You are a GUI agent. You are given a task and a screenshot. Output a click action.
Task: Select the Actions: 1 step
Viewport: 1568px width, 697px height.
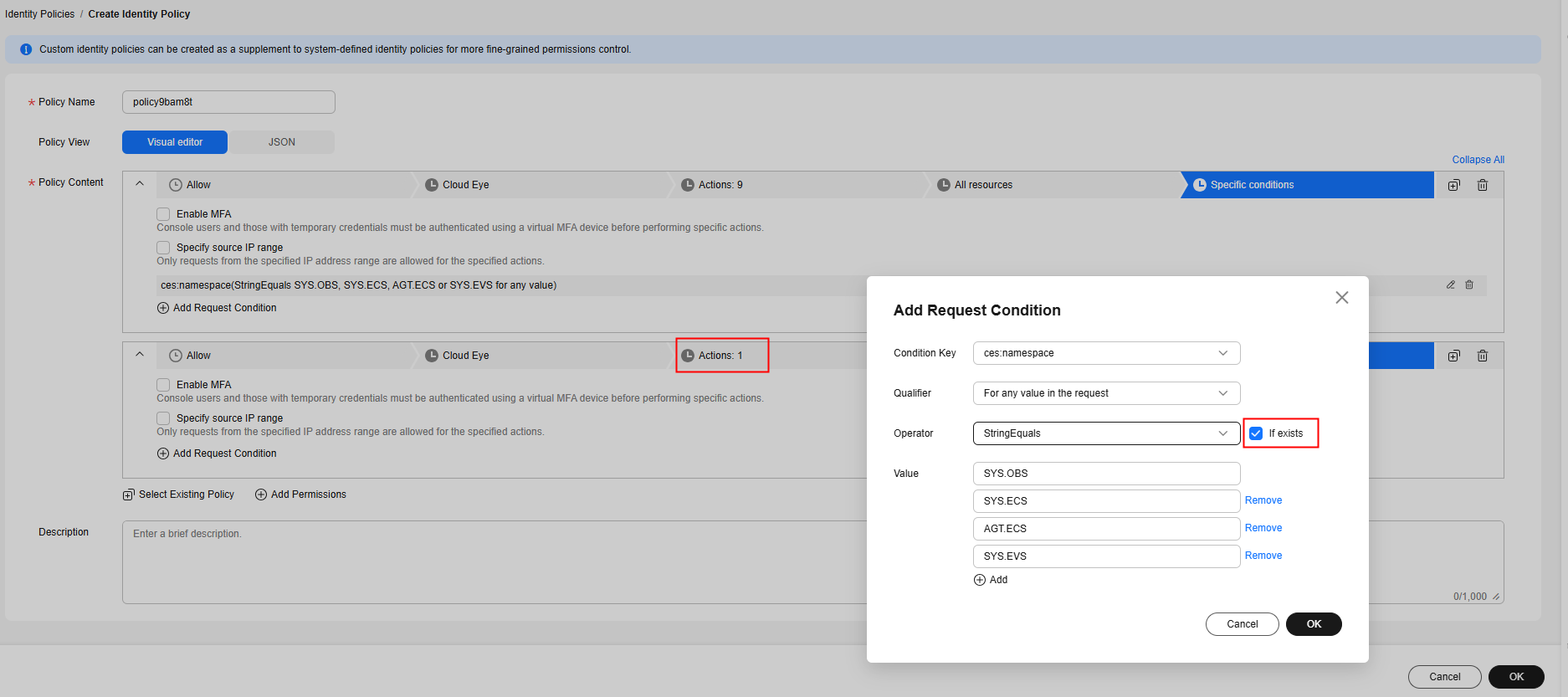[x=720, y=356]
